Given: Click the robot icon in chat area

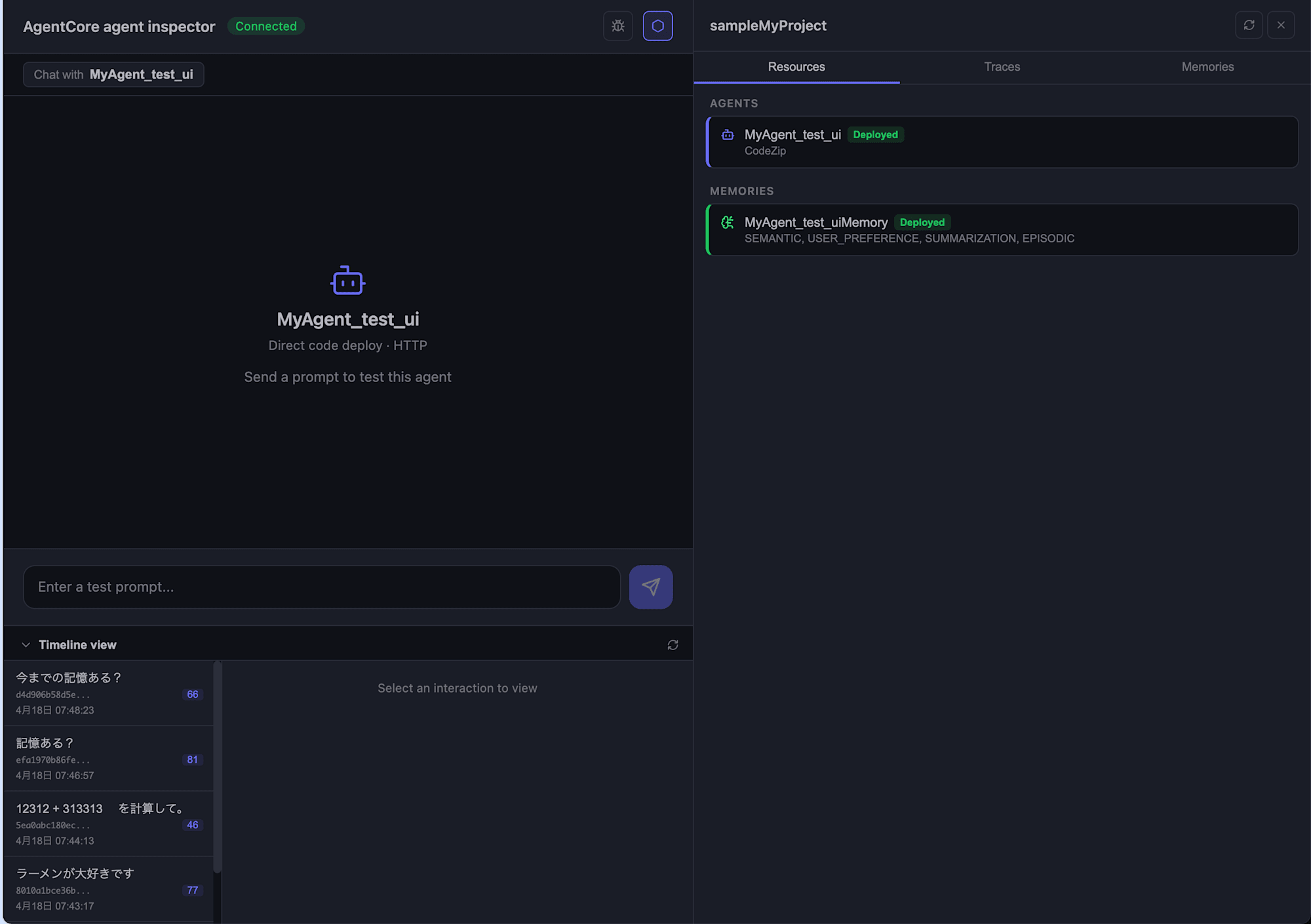Looking at the screenshot, I should click(x=347, y=281).
